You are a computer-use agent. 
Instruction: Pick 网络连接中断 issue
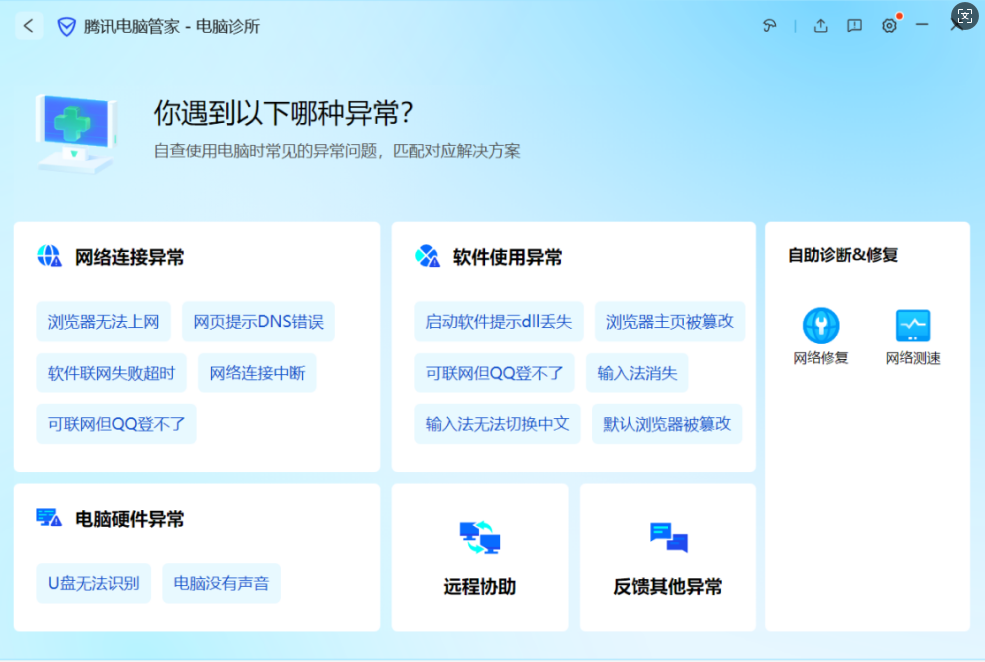(x=257, y=373)
